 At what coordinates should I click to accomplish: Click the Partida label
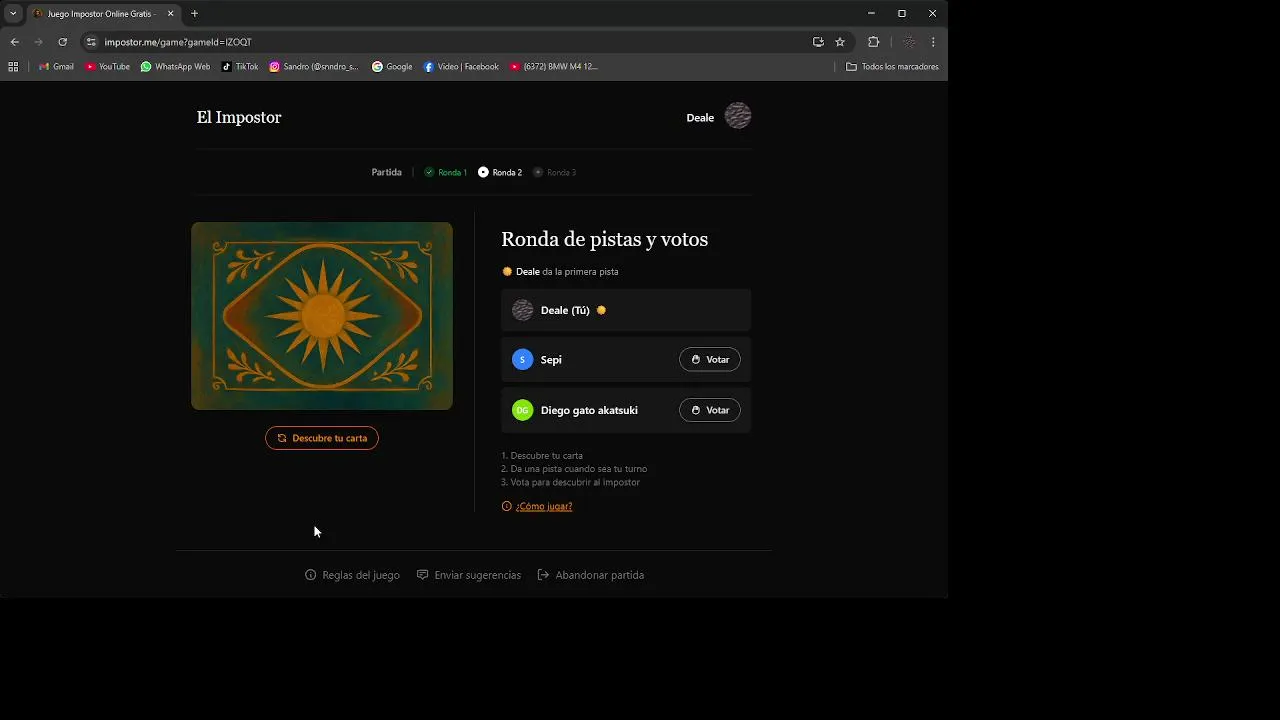(387, 172)
